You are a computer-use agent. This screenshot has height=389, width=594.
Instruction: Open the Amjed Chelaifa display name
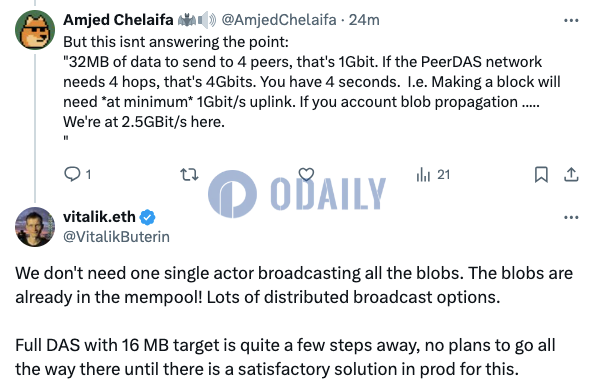coord(118,20)
